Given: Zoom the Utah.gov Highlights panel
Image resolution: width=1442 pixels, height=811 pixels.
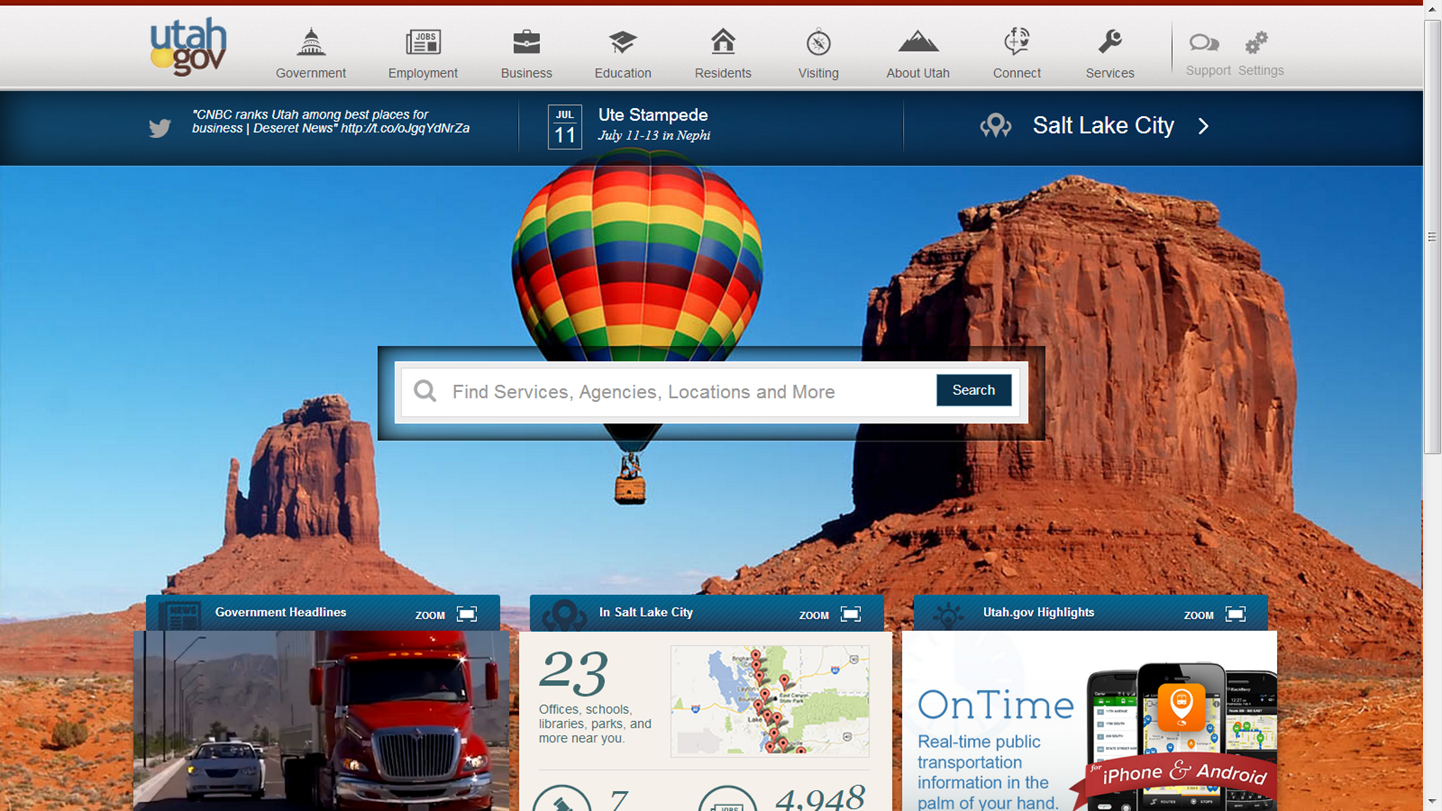Looking at the screenshot, I should tap(1235, 614).
